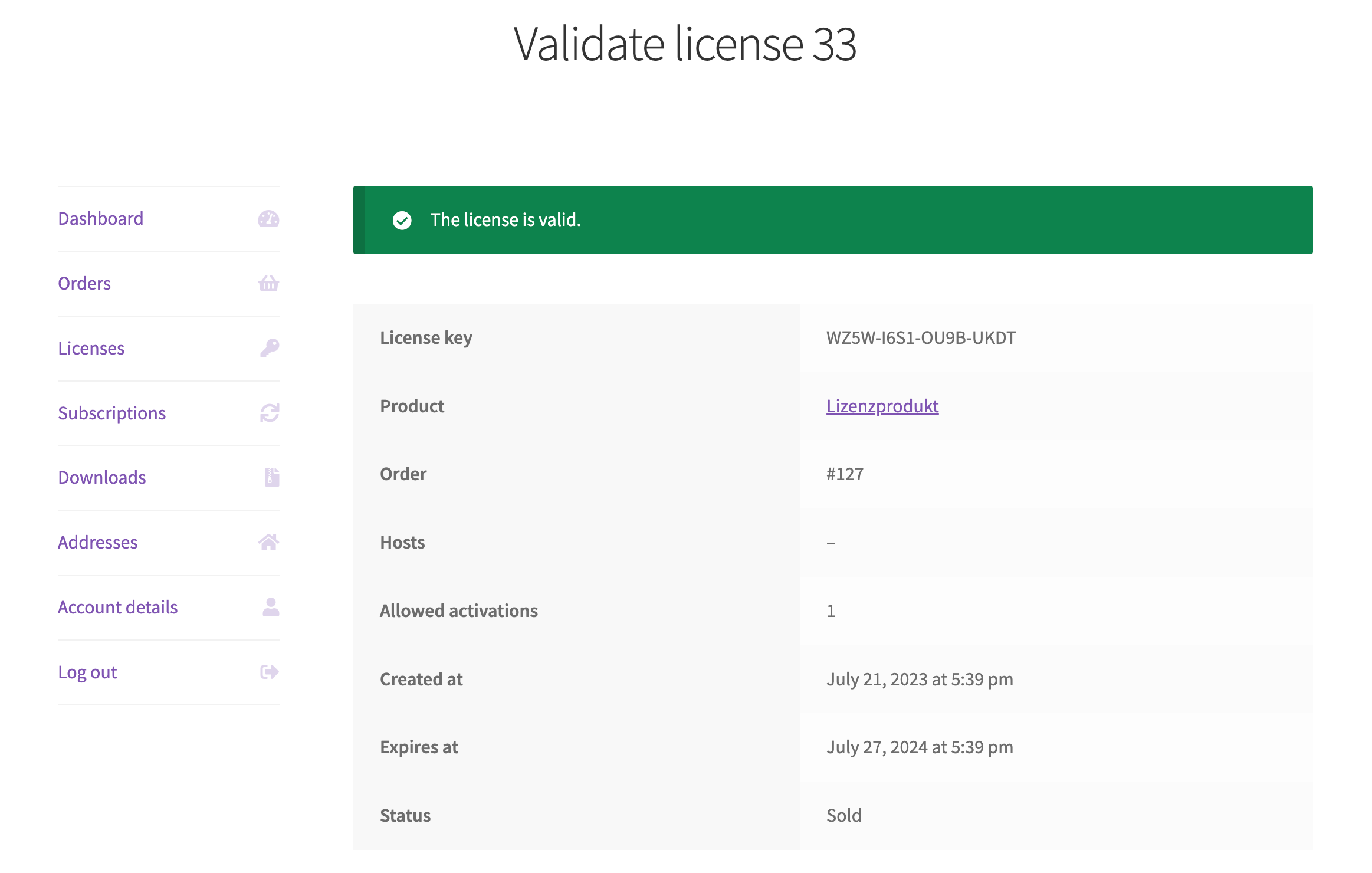The image size is (1372, 873).
Task: Go to the Orders page
Action: [84, 284]
